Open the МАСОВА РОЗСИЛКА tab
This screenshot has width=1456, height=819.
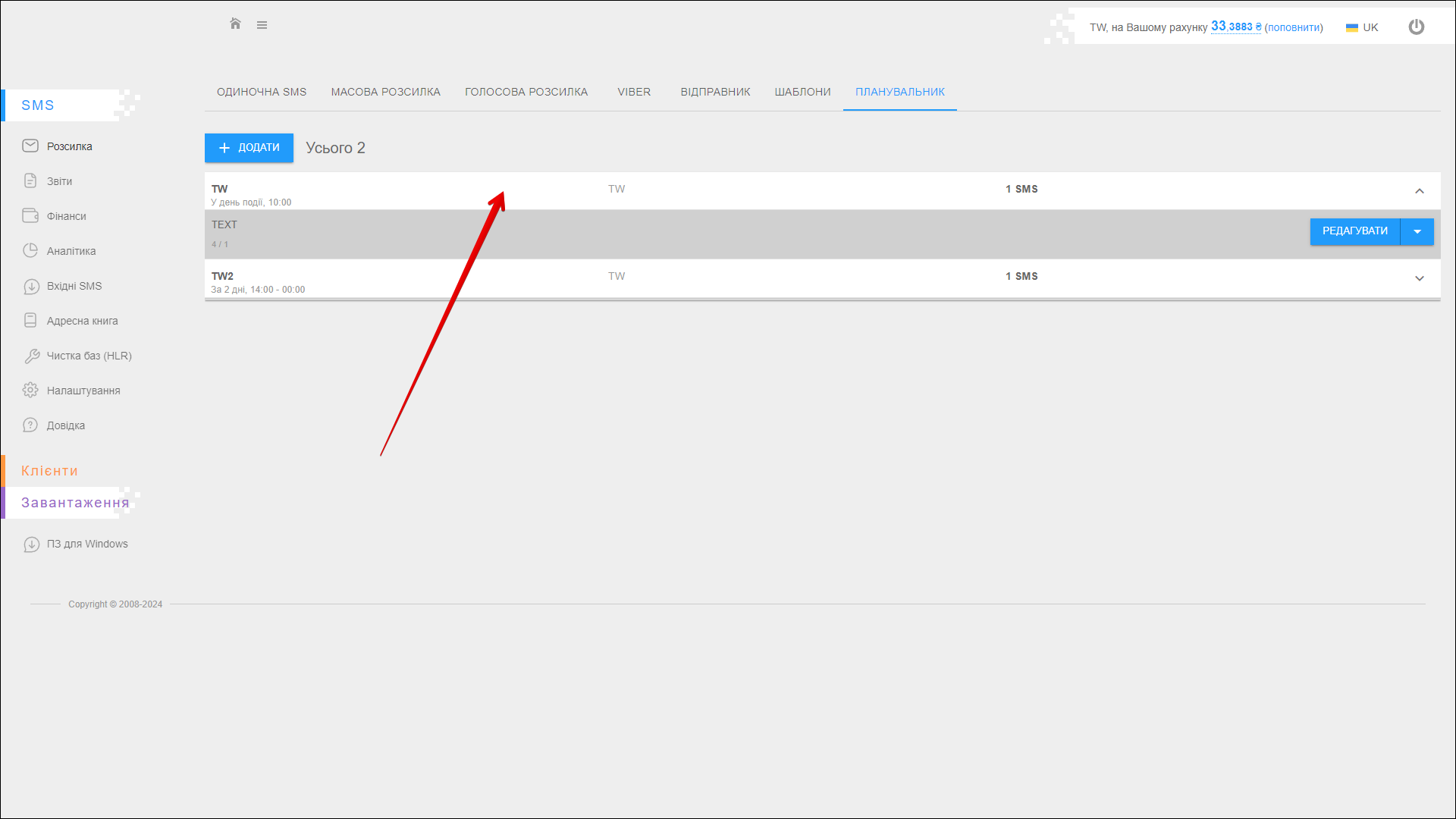(x=385, y=92)
